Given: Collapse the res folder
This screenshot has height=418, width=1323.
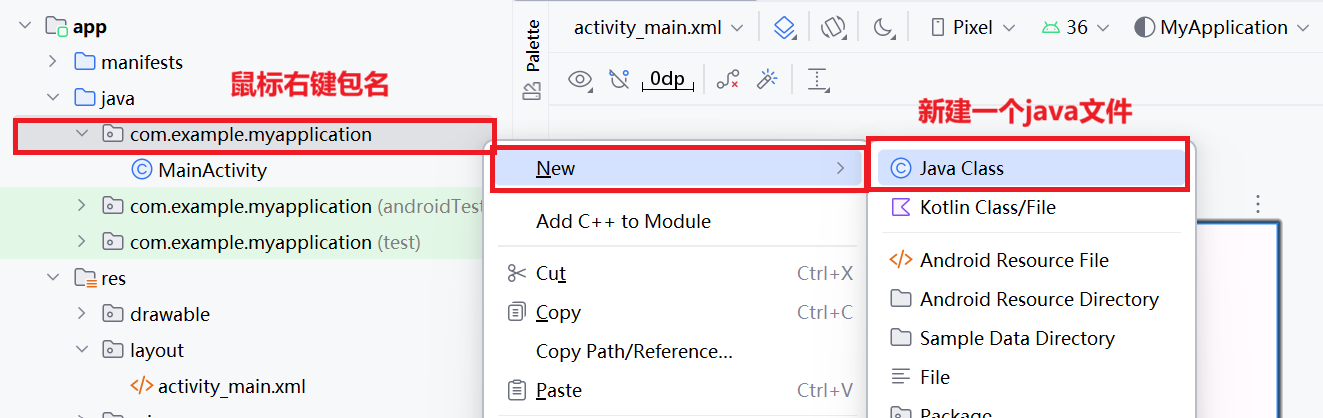Looking at the screenshot, I should coord(53,278).
